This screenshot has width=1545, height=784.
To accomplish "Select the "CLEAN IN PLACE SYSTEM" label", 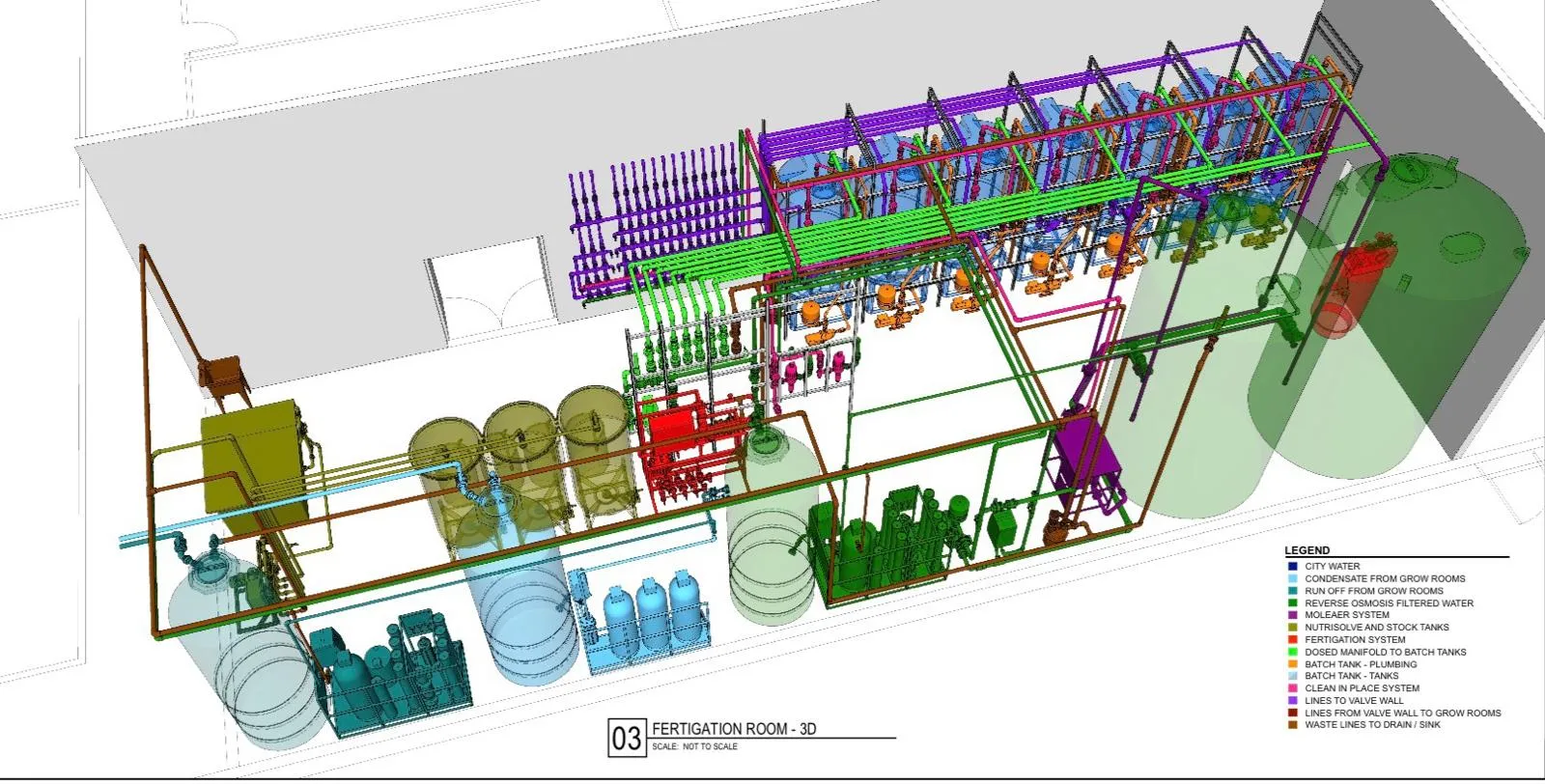I will point(1362,688).
